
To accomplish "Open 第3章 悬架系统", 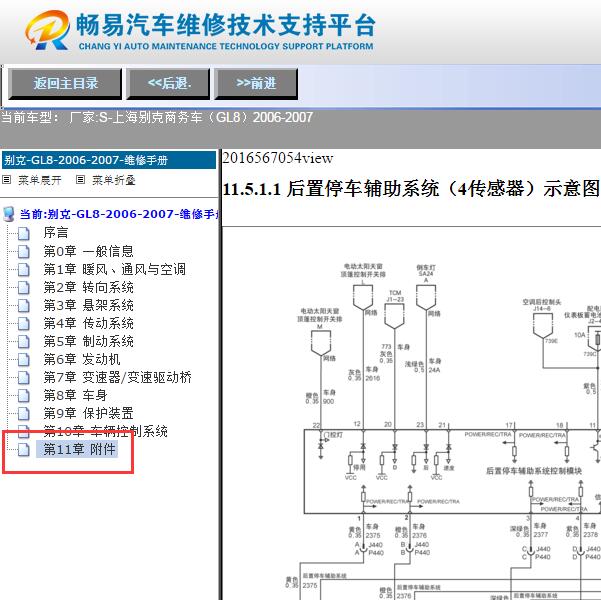I will click(89, 305).
